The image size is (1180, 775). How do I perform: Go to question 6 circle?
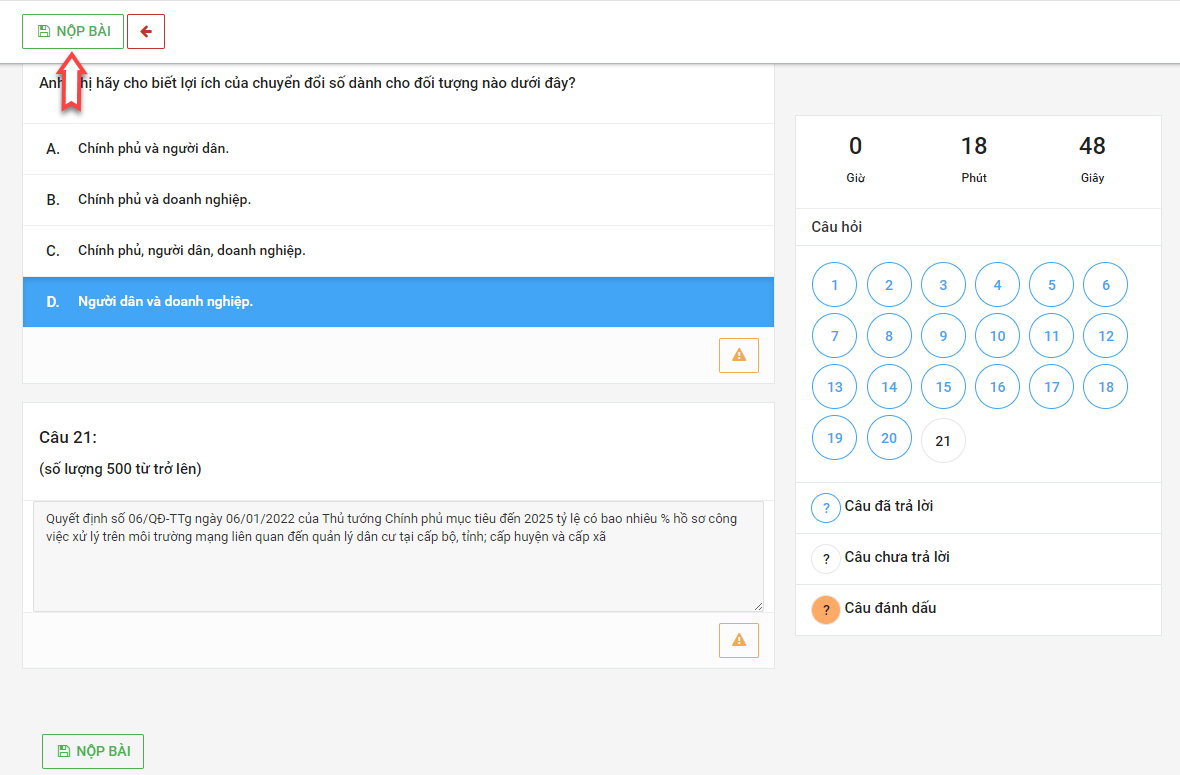(1105, 285)
